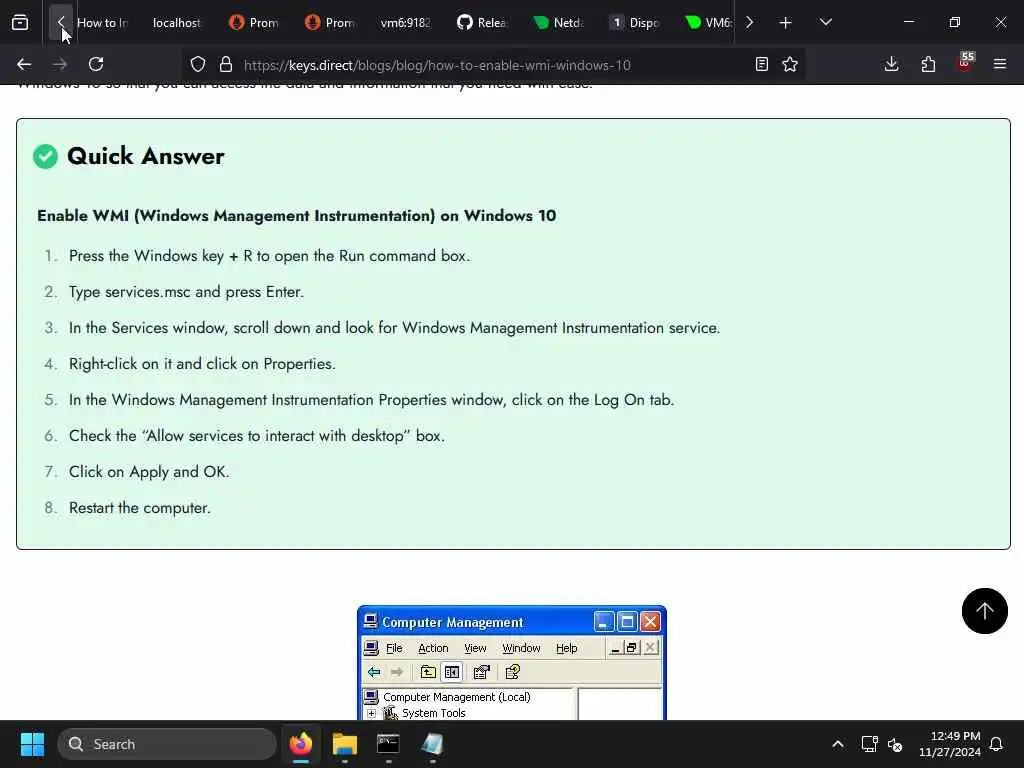Reload the current page
Viewport: 1024px width, 768px height.
click(x=96, y=64)
